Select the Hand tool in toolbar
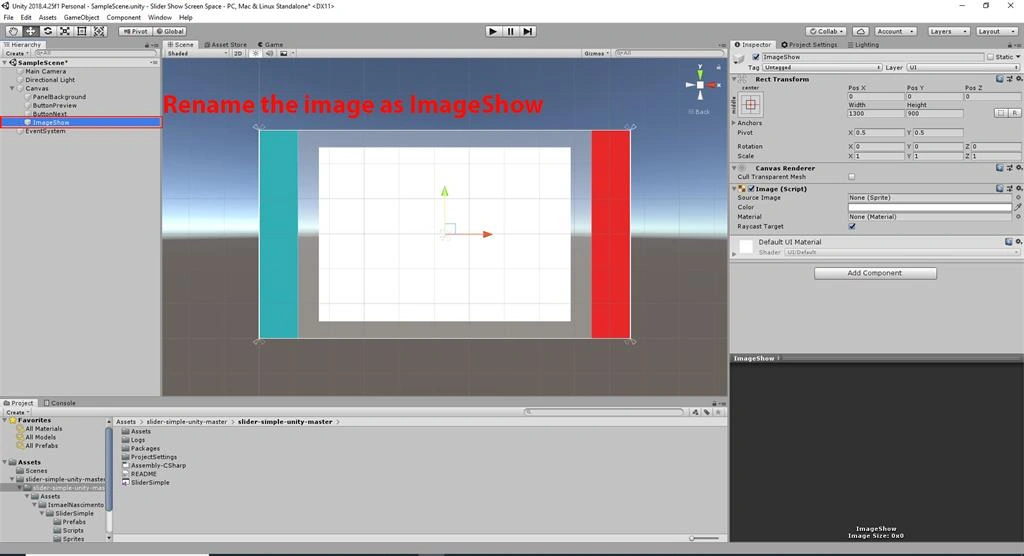The height and width of the screenshot is (556, 1024). 13,31
